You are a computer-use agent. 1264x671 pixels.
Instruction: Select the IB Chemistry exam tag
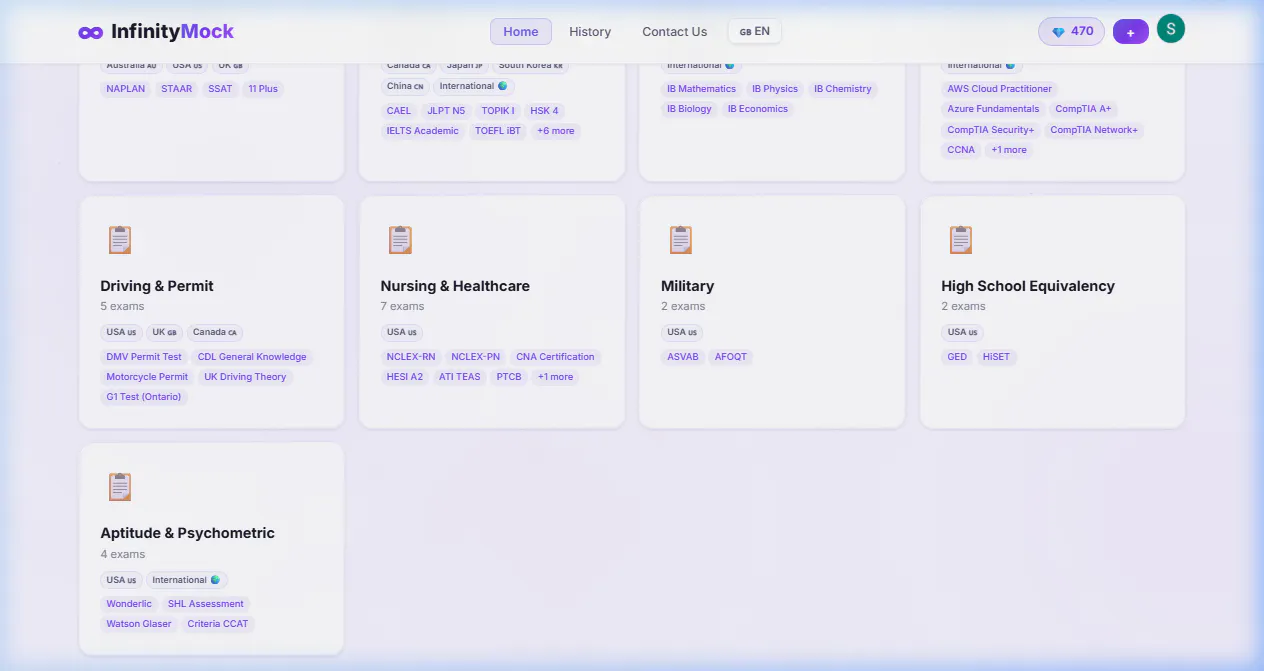coord(843,89)
